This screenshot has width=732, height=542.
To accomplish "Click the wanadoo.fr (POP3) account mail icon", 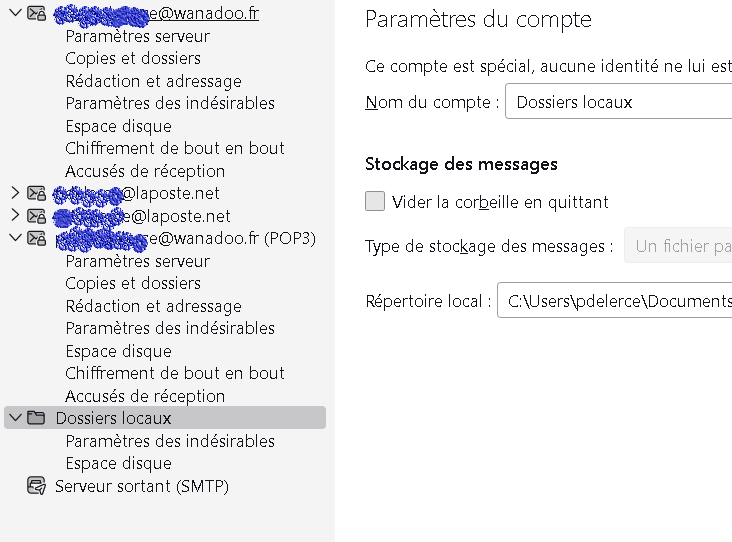I will 36,238.
